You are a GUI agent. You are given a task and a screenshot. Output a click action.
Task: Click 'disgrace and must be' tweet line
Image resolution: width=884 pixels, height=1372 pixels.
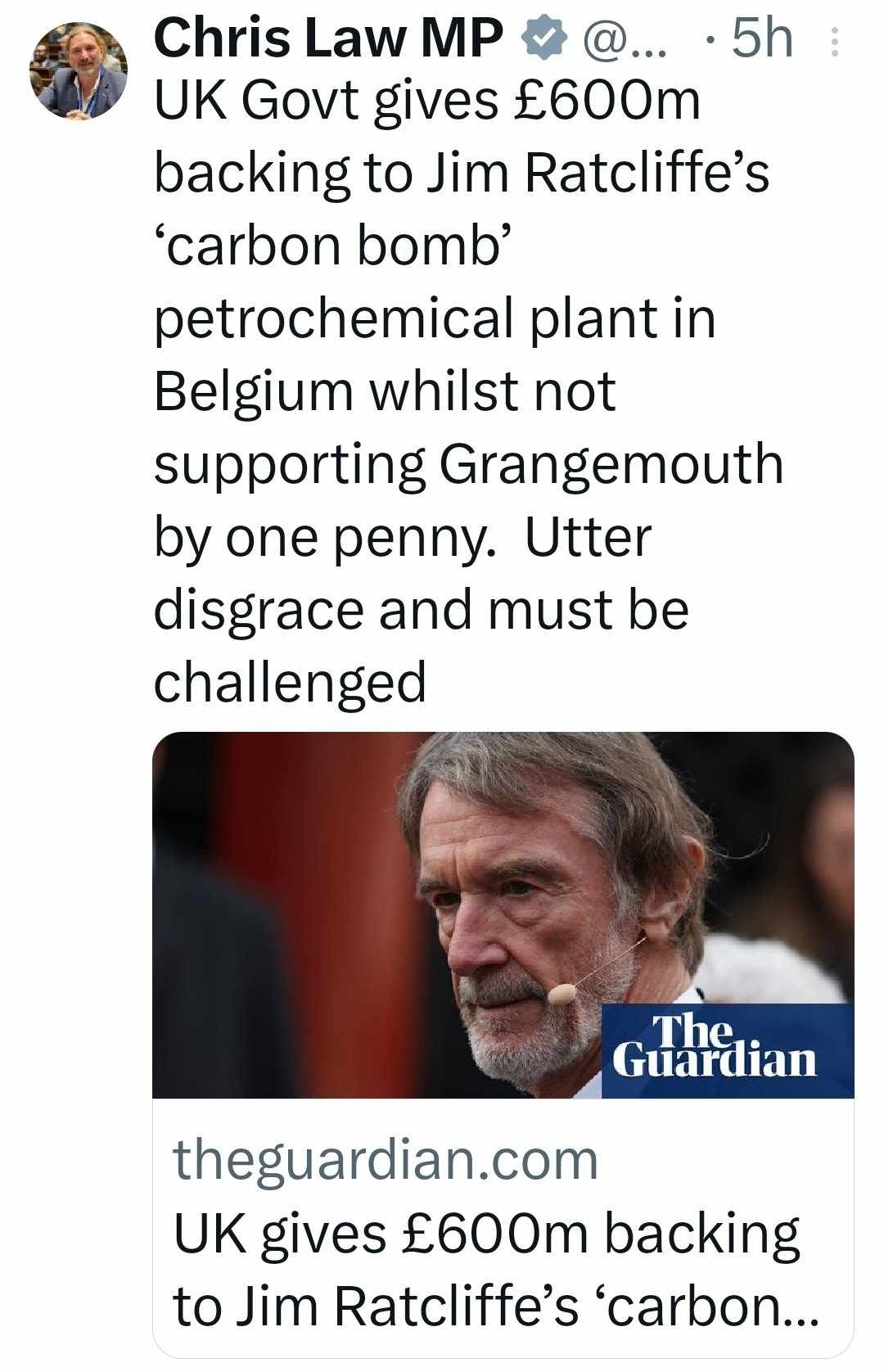coord(421,610)
